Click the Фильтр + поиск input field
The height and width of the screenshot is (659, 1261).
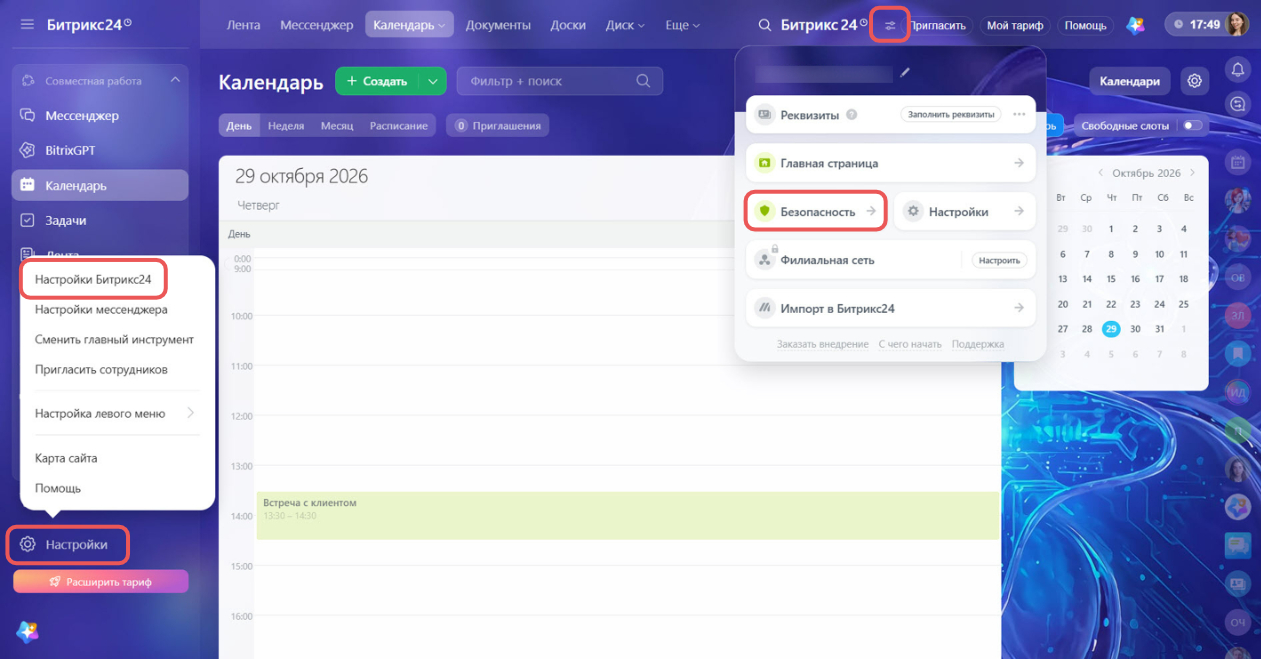(x=560, y=81)
